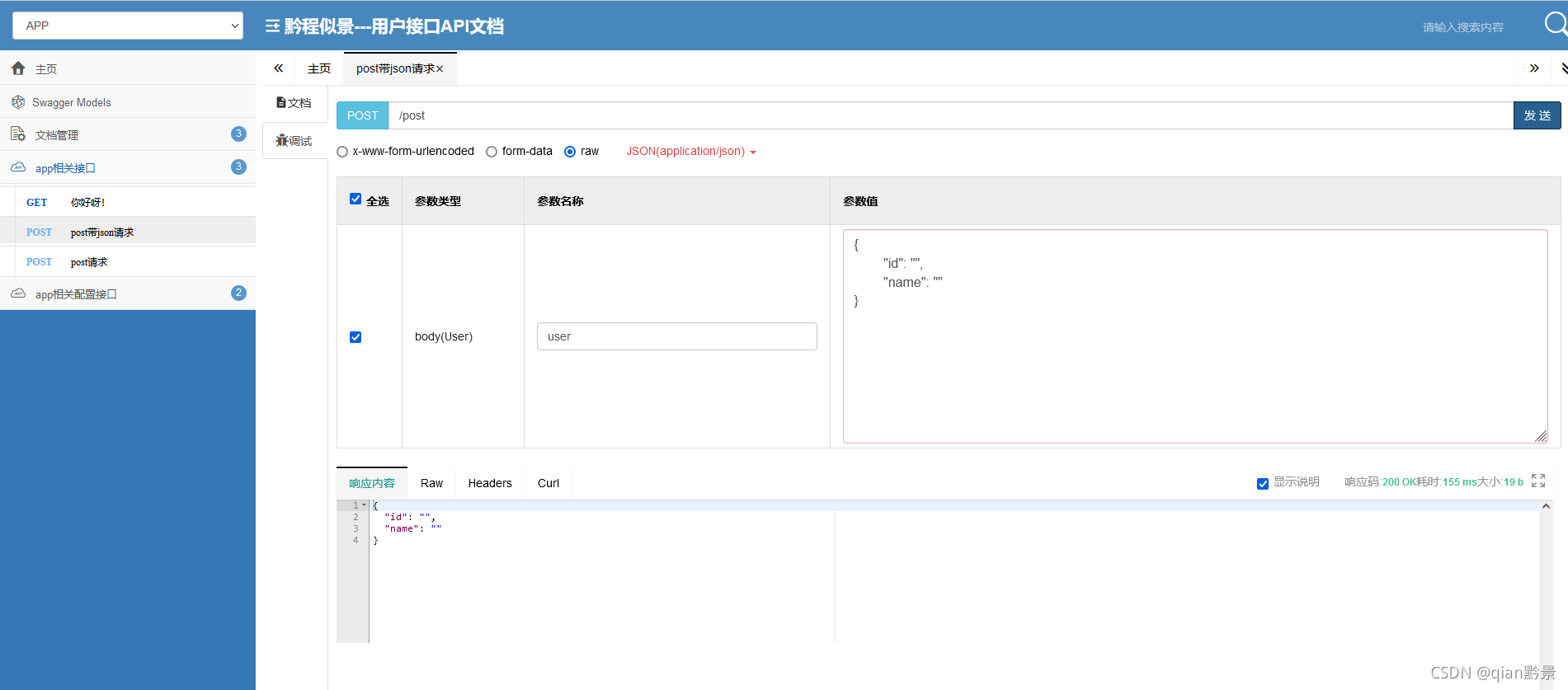Toggle the 全选 select-all checkbox
This screenshot has width=1568, height=690.
pos(356,199)
